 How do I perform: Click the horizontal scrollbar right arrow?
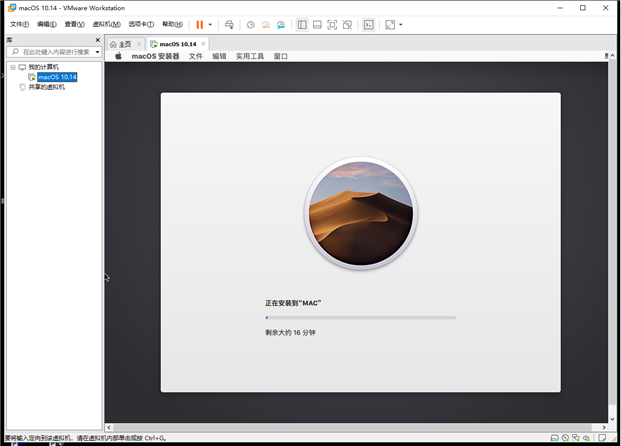tap(604, 427)
